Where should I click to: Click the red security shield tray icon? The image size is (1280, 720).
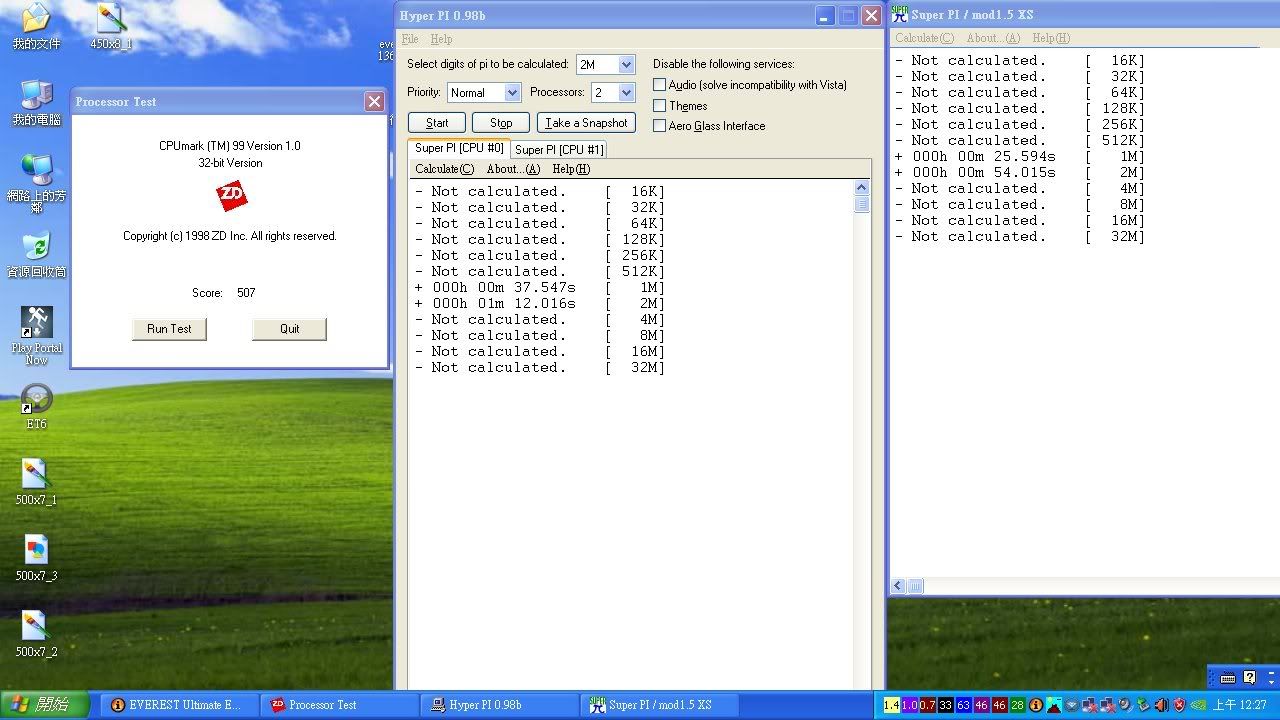point(1180,705)
